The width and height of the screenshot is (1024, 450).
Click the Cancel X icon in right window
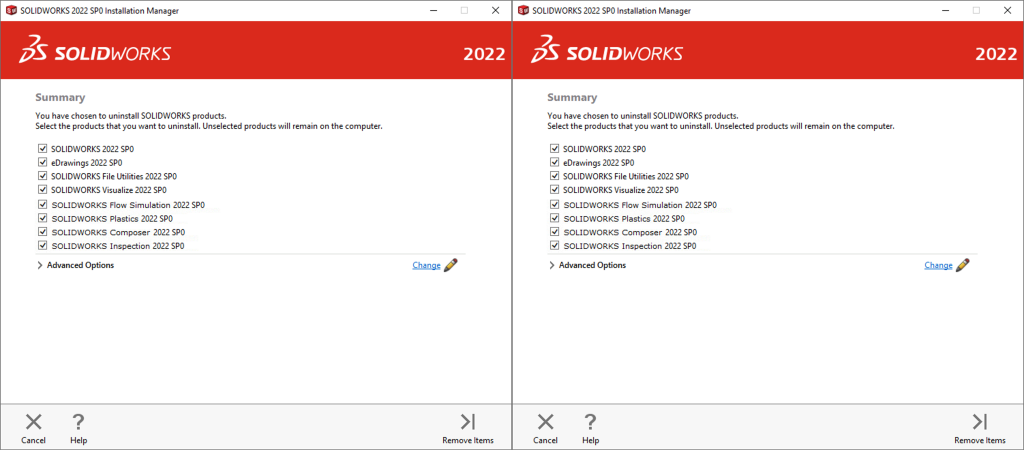[x=545, y=422]
